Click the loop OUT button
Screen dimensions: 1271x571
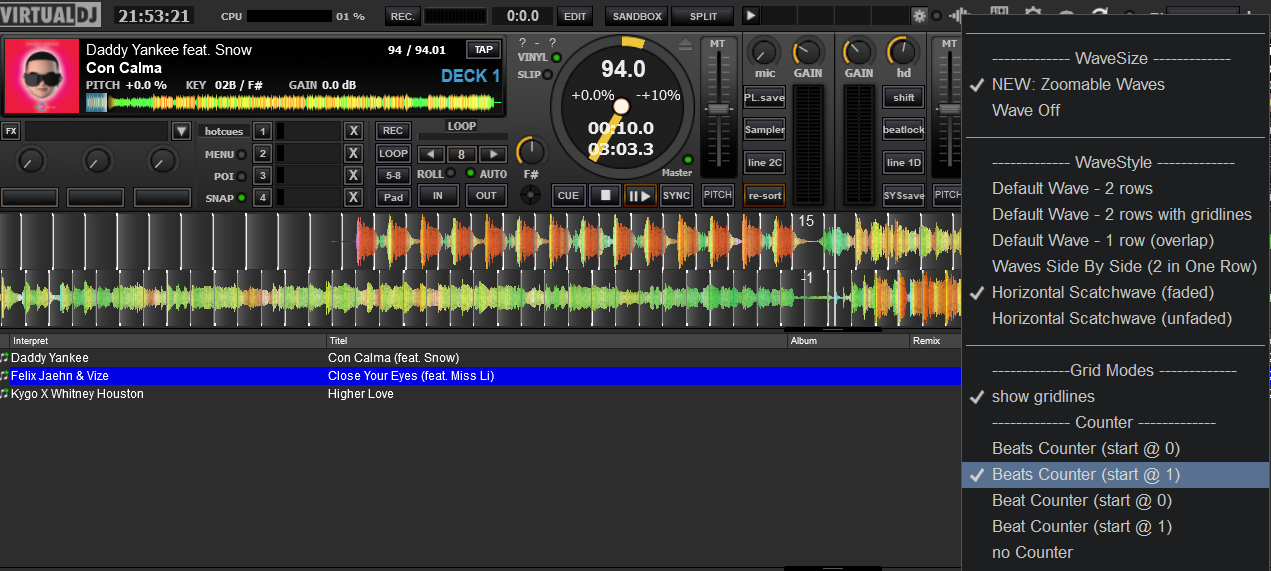[x=486, y=196]
